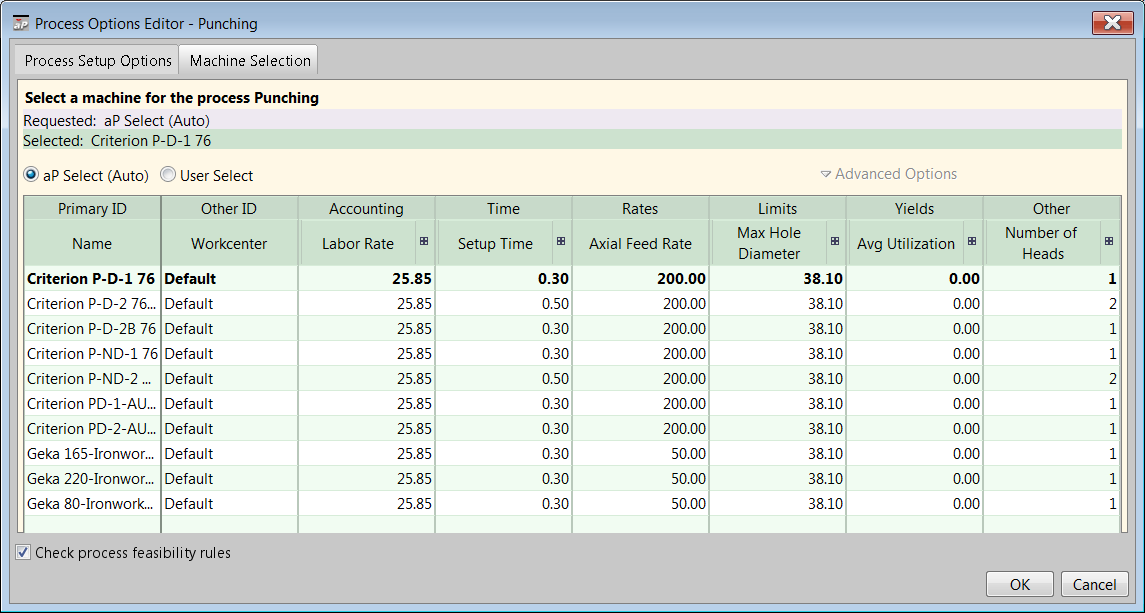
Task: Click the Max Hole Diameter column header
Action: pos(769,243)
